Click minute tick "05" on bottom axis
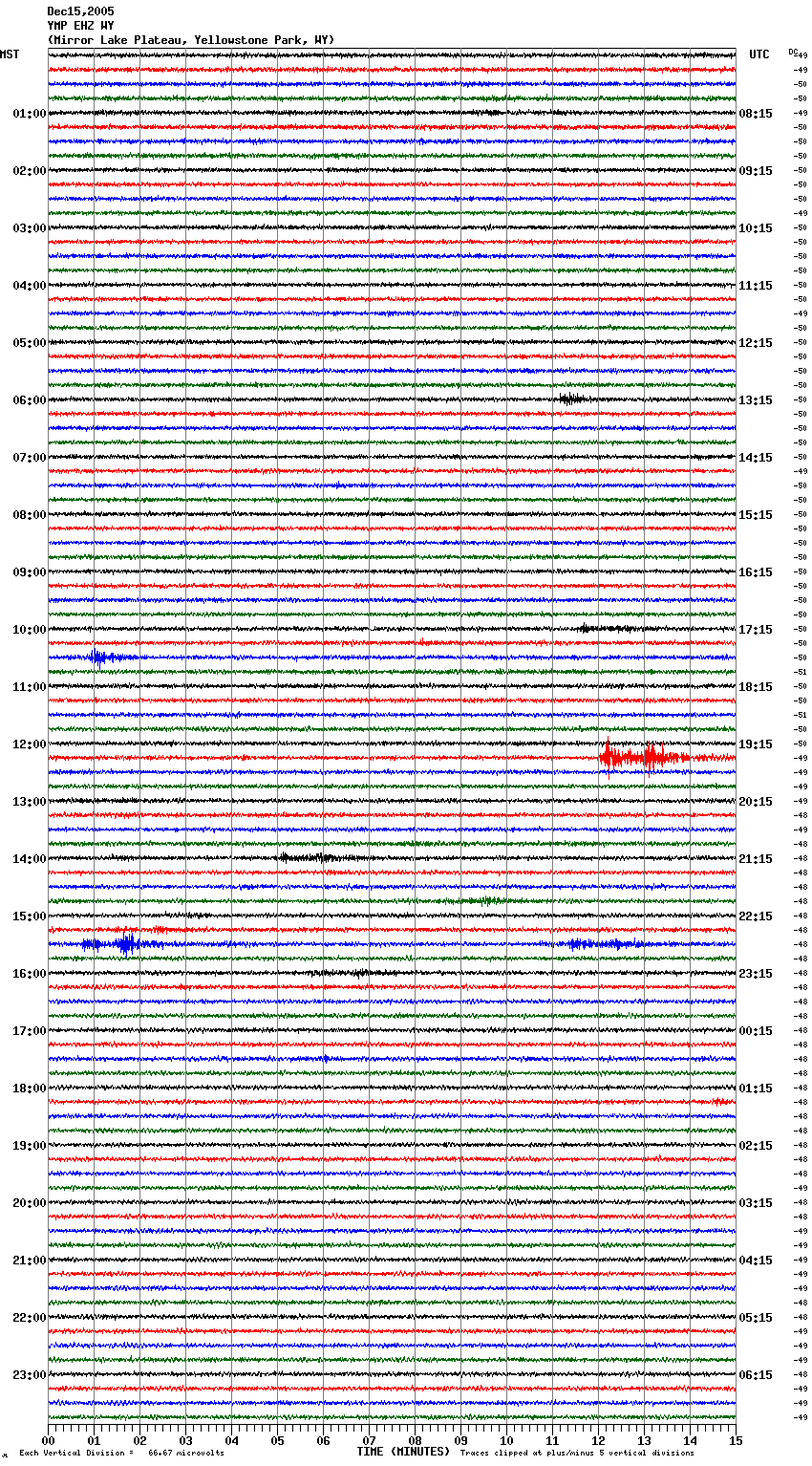The height and width of the screenshot is (1466, 812). pyautogui.click(x=277, y=1441)
